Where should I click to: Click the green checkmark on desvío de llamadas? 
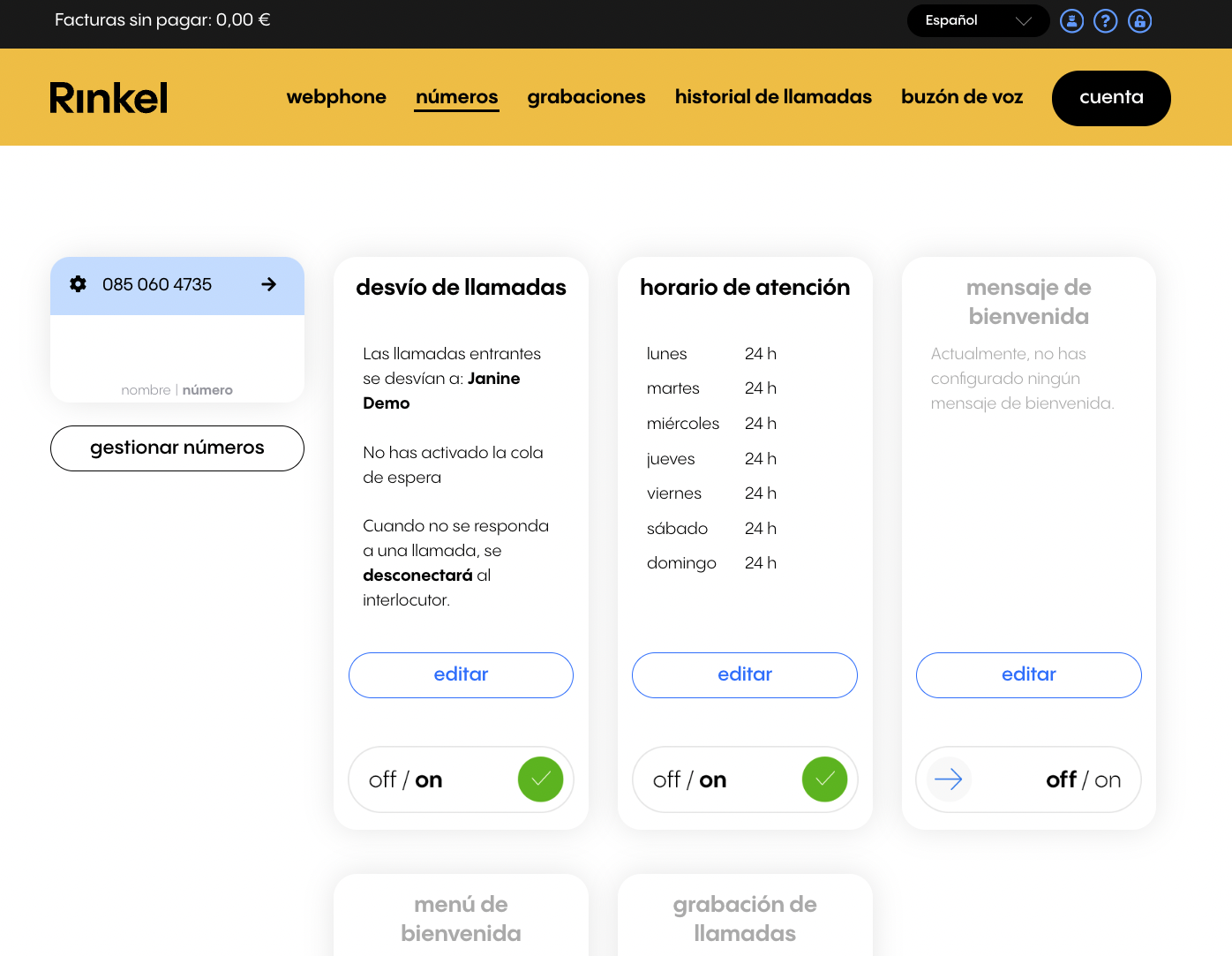coord(540,779)
